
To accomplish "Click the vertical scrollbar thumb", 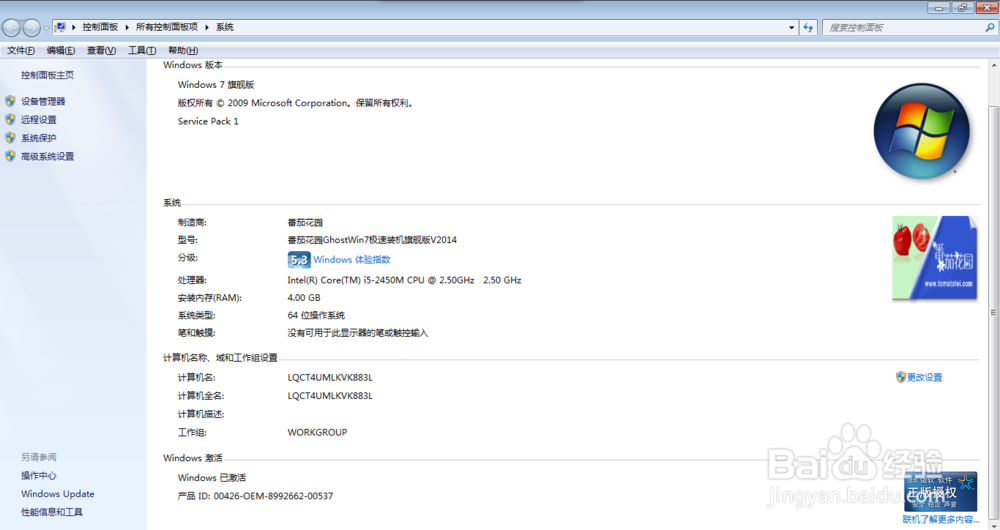I will [994, 313].
